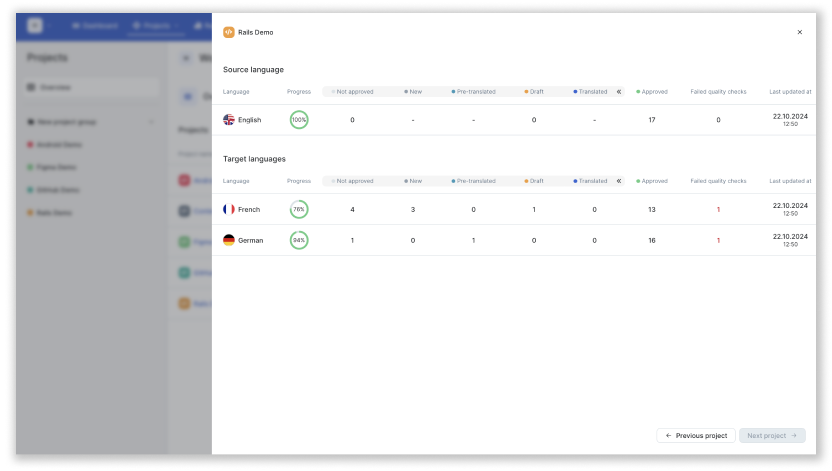Screen dimensions: 832x471
Task: Click Target languages Translated column header
Action: point(590,181)
